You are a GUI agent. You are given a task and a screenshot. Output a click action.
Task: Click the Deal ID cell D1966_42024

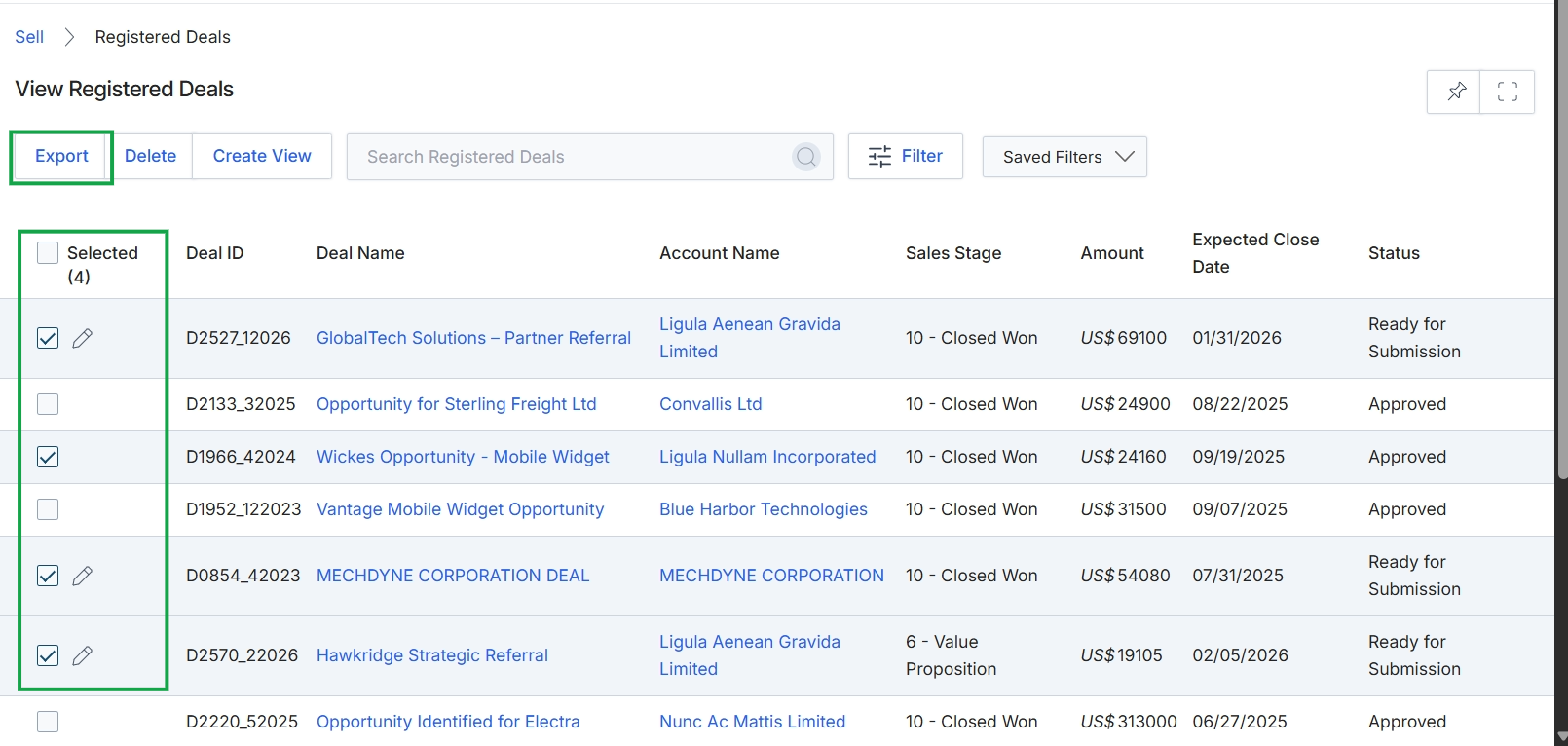tap(241, 457)
